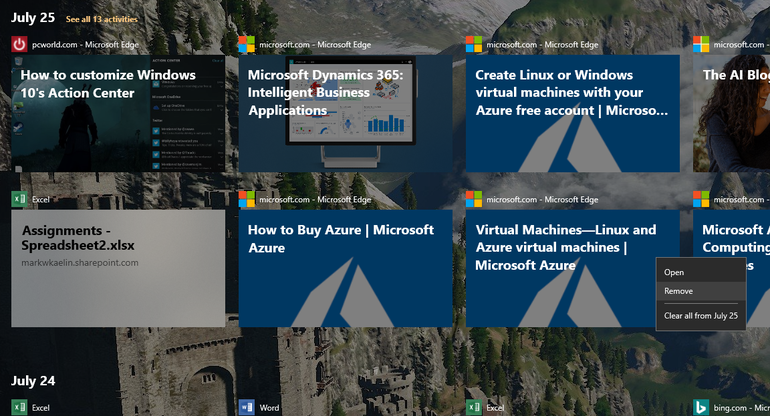Screen dimensions: 770x416
Task: Click Microsoft logo above How to Buy Azure
Action: coord(247,199)
